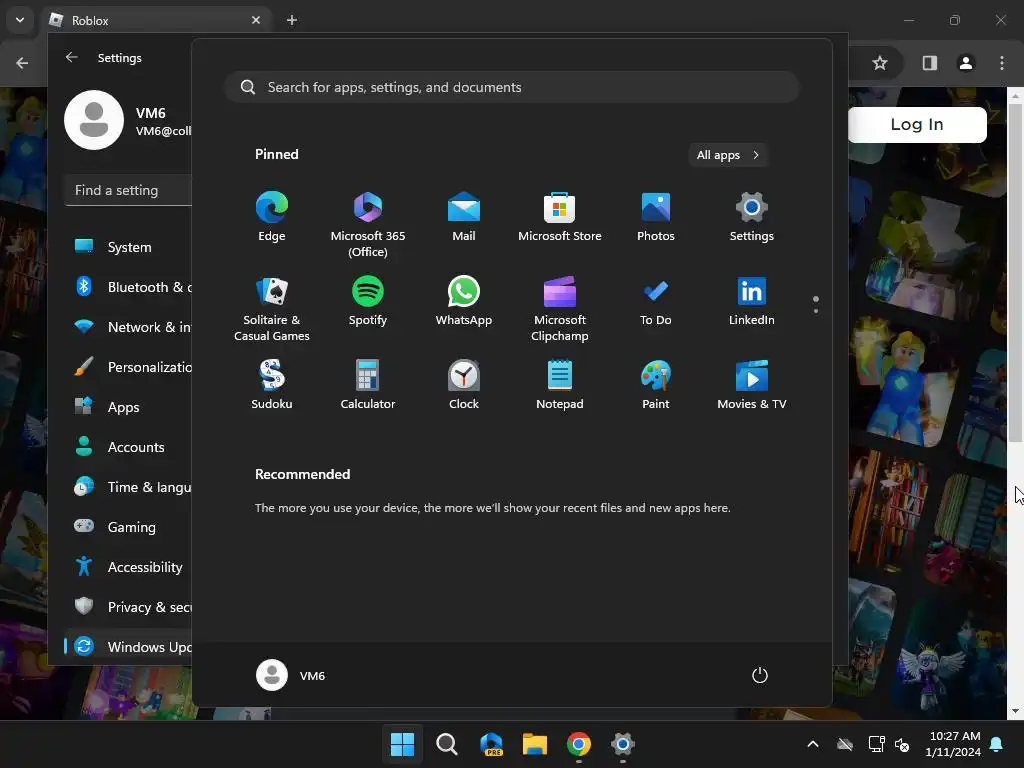Screen dimensions: 1024x768
Task: Open Chrome three-dot menu
Action: point(1002,63)
